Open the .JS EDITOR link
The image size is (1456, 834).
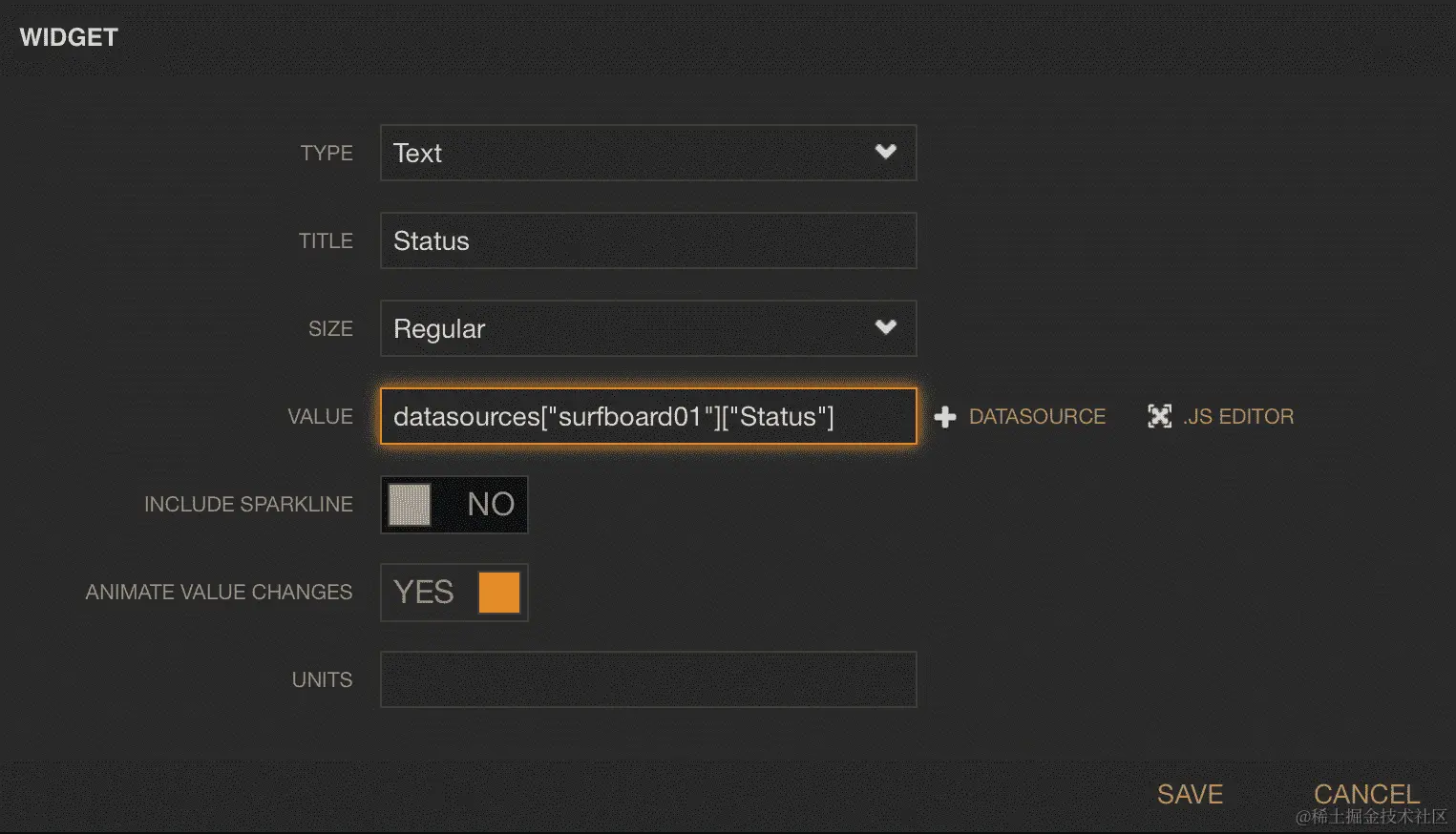click(x=1238, y=417)
